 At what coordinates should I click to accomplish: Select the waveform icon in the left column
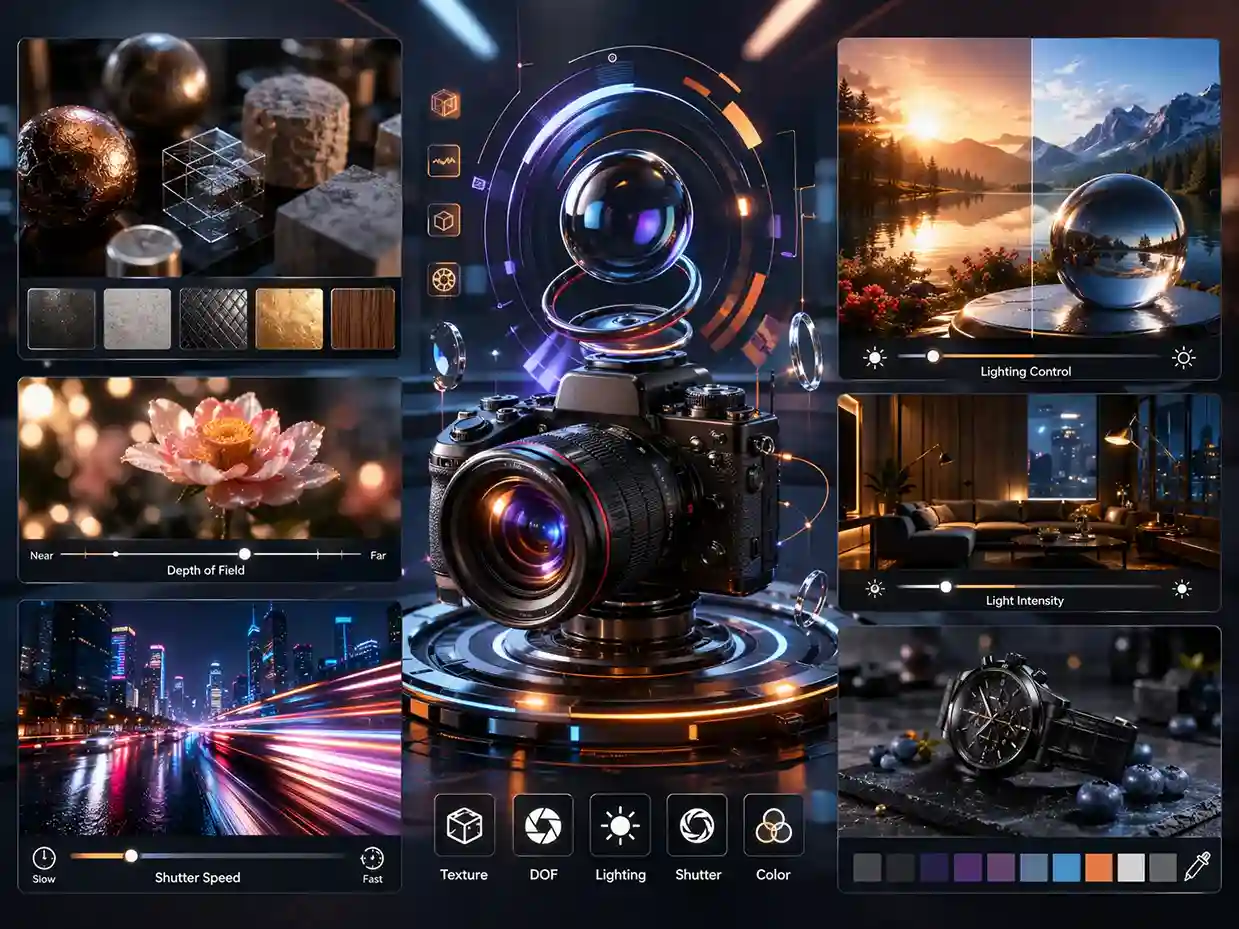(443, 160)
